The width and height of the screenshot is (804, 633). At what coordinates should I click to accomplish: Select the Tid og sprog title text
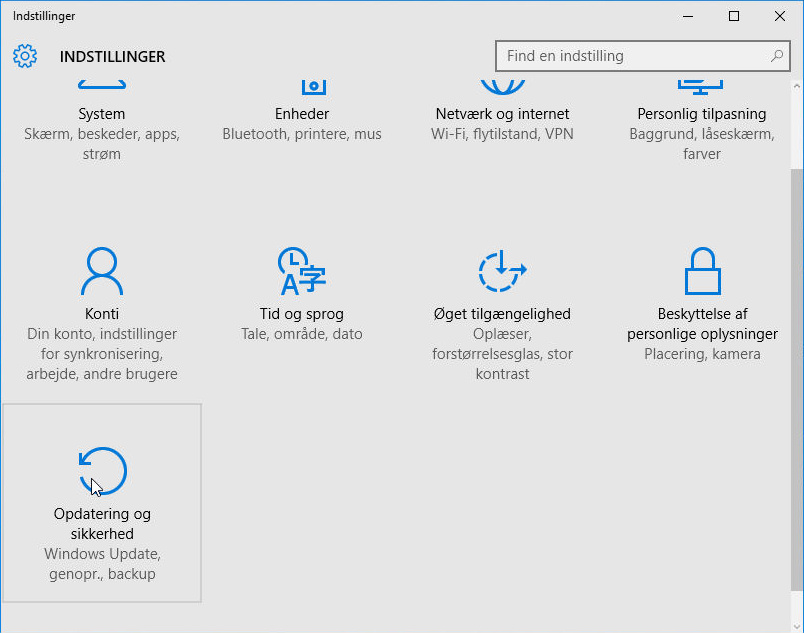[301, 314]
